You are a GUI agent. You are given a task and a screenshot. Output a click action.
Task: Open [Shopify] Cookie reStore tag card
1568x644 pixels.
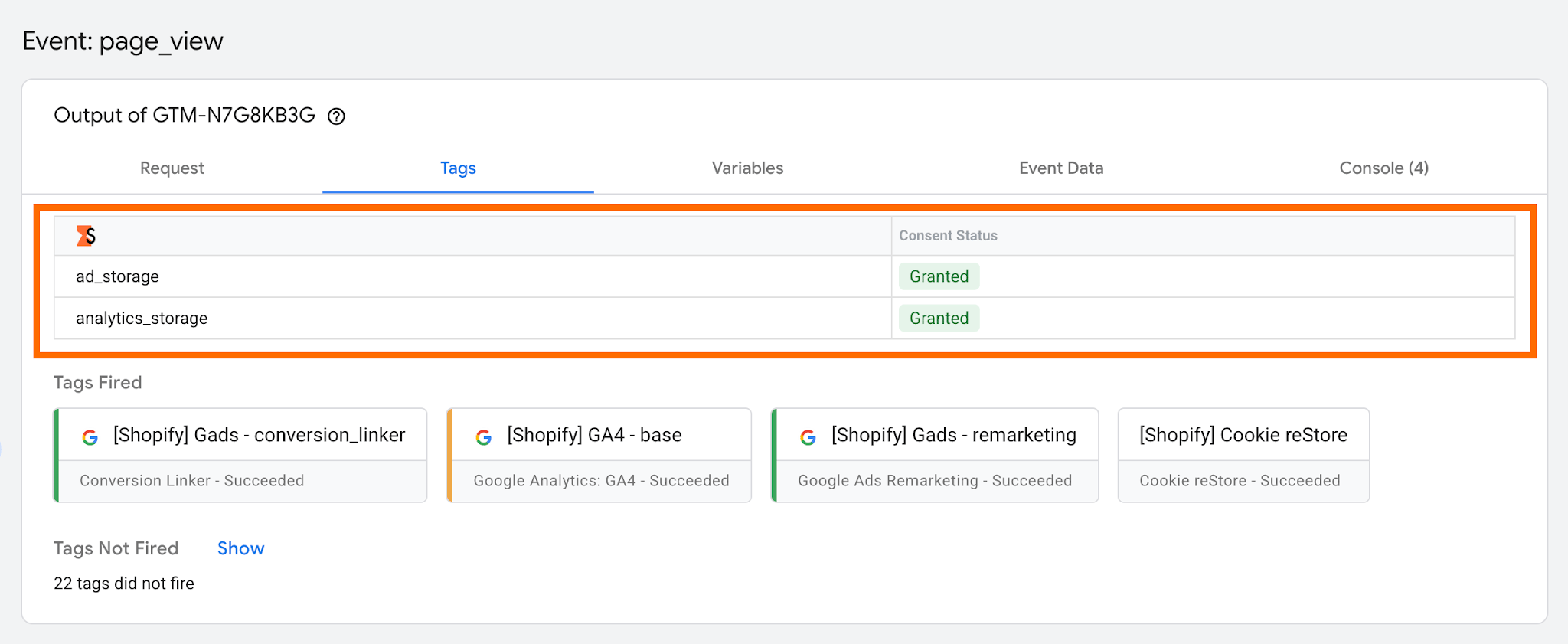pos(1243,455)
